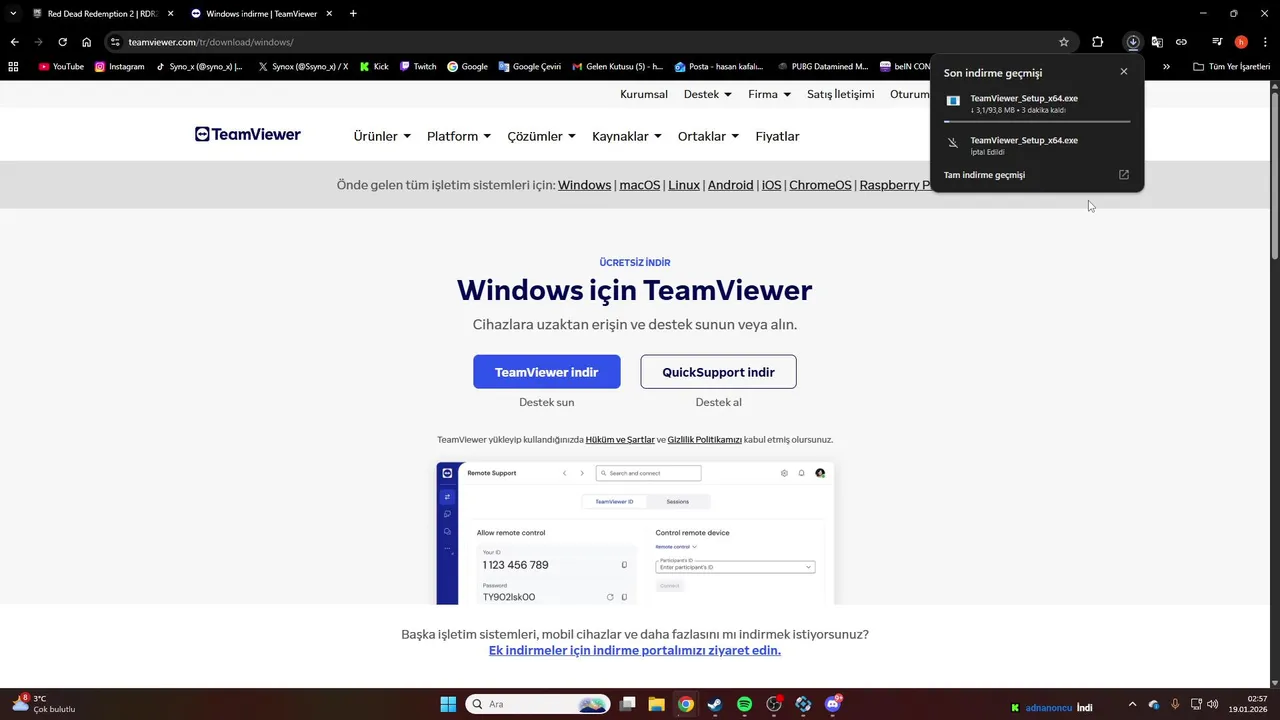
Task: Go back with the browser back arrow
Action: [x=14, y=42]
